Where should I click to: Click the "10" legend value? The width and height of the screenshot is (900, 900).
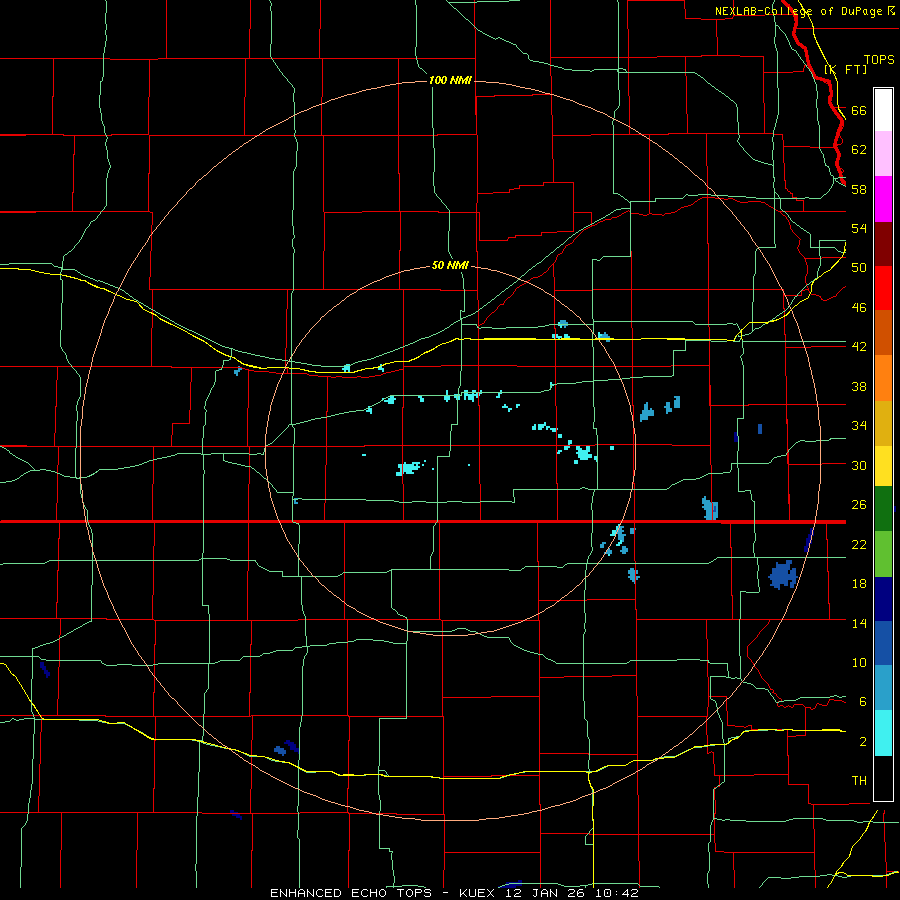859,662
